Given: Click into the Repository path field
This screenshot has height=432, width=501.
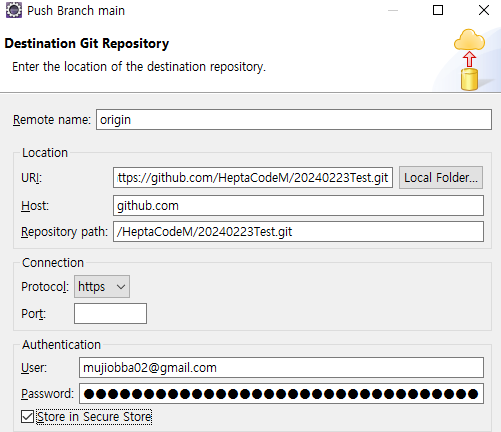Looking at the screenshot, I should point(298,232).
